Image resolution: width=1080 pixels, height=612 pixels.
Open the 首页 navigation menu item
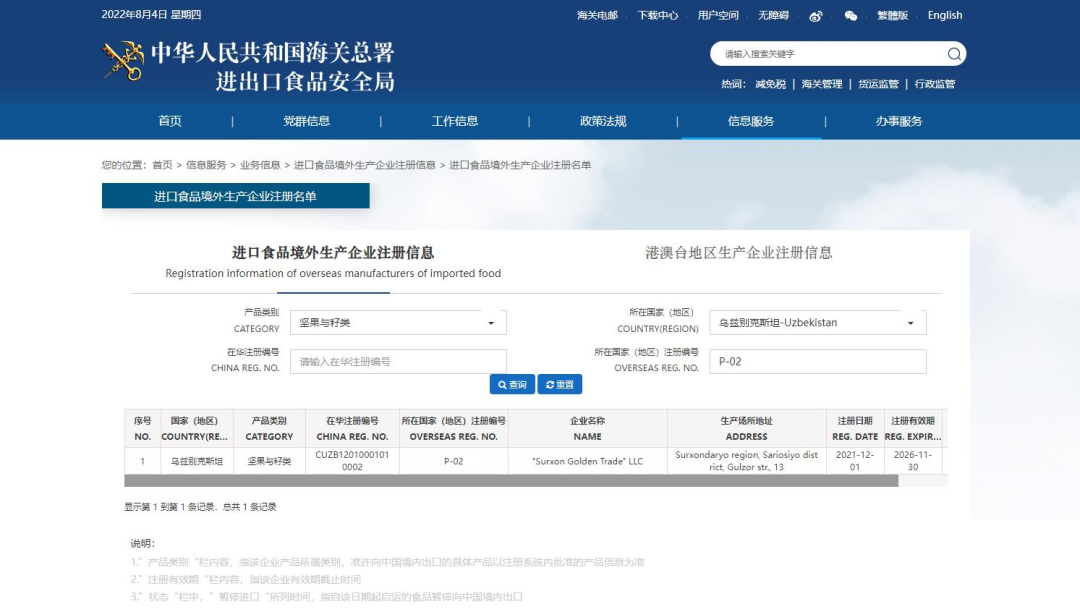(x=170, y=121)
